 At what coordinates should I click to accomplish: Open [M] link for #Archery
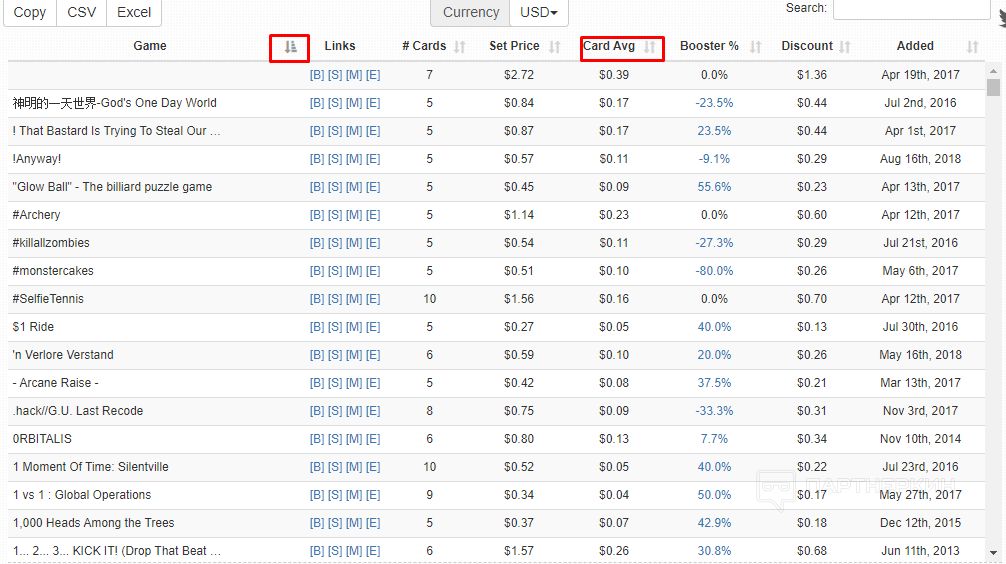click(354, 215)
